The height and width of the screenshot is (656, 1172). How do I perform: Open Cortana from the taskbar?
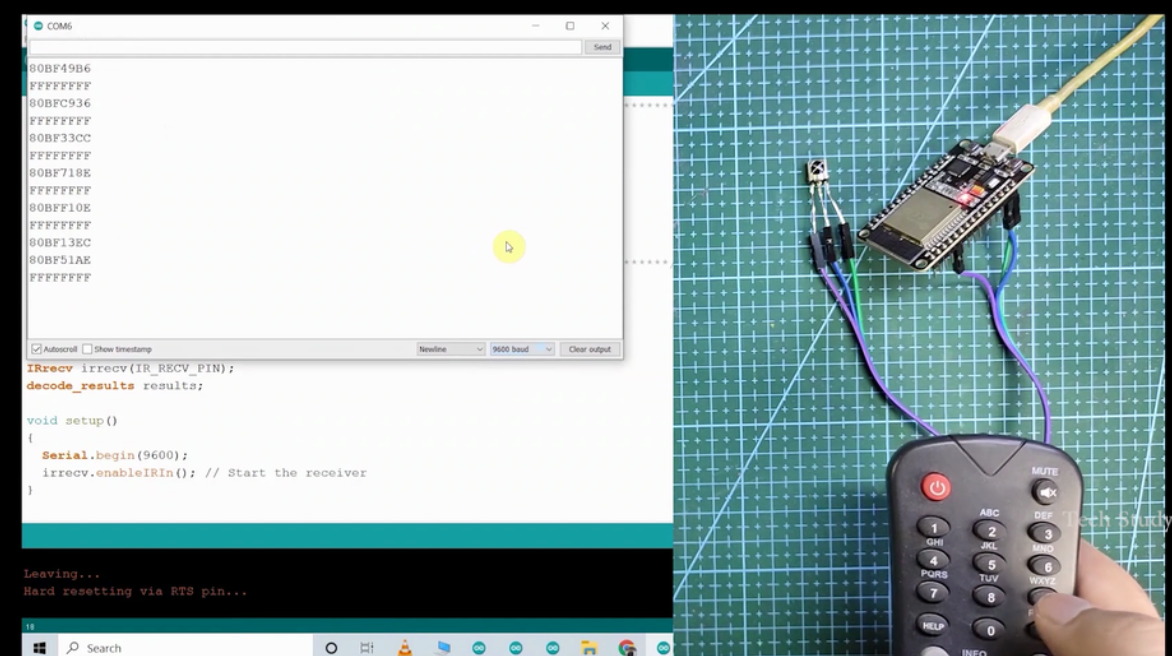(x=331, y=647)
